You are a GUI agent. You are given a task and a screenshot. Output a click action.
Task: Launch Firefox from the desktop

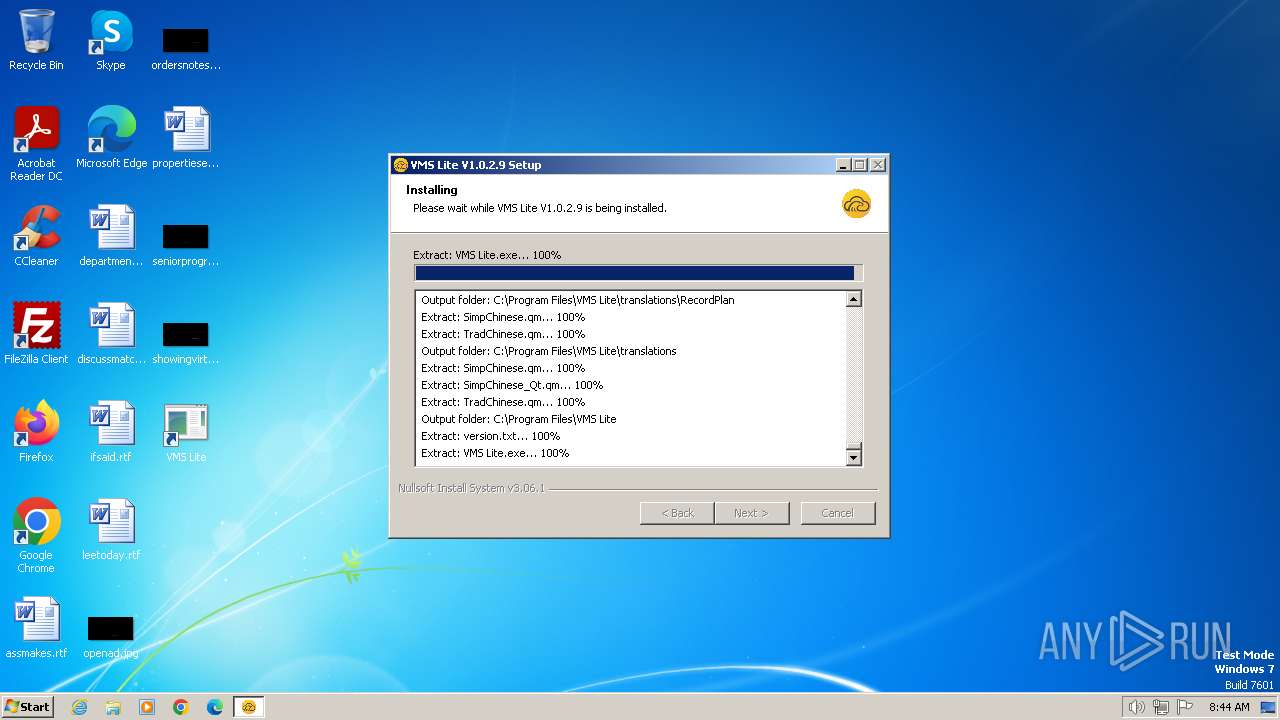pos(36,432)
